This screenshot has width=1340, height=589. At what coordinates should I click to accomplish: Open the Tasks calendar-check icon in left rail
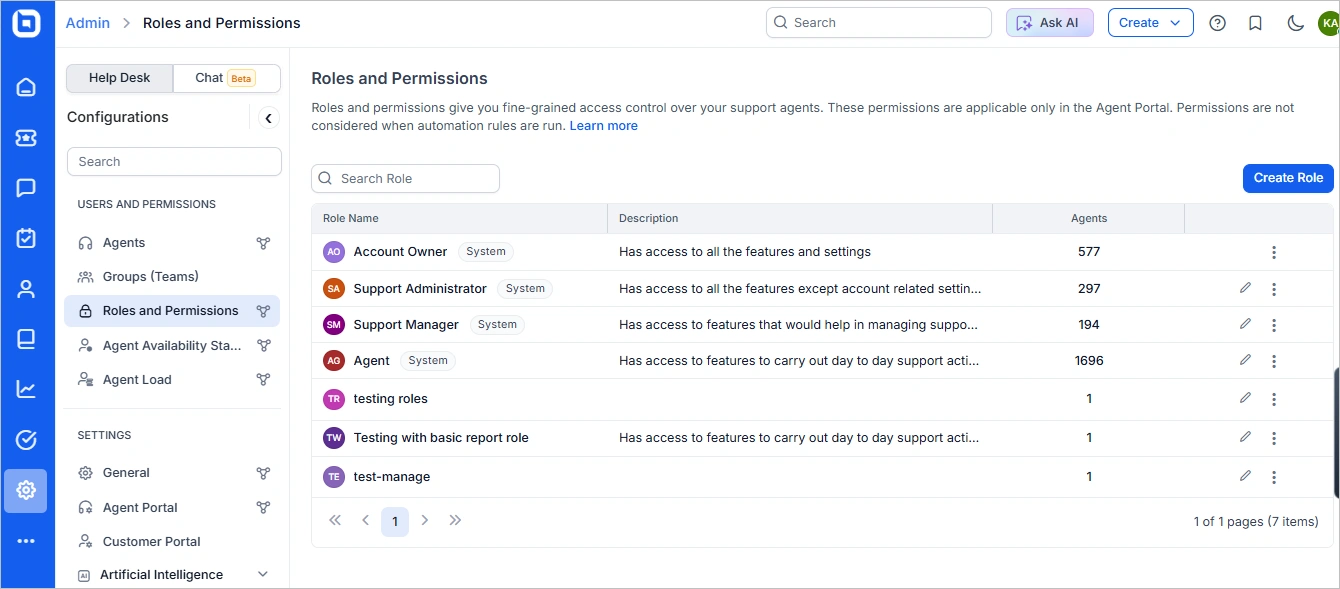(26, 238)
